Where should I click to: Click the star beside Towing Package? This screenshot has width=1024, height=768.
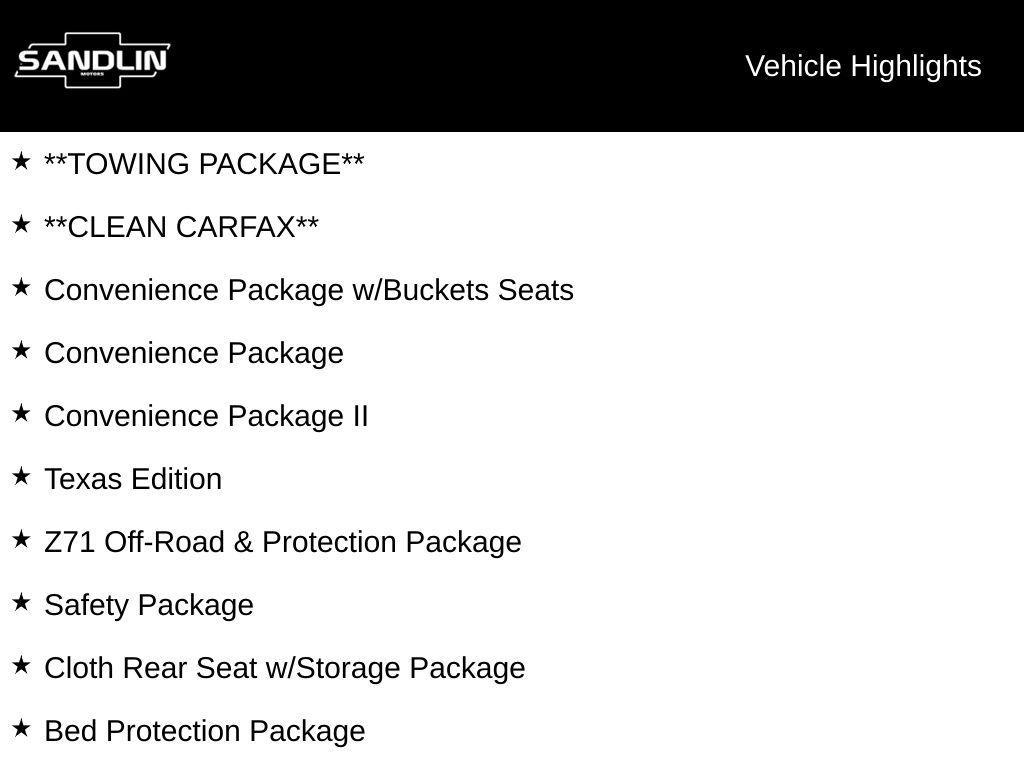21,162
